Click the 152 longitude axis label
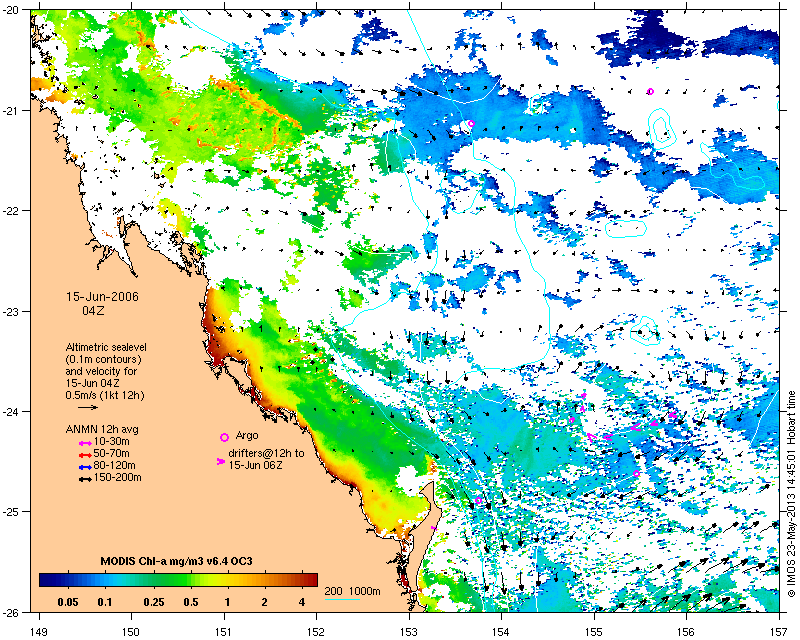800x640 pixels. click(x=316, y=632)
